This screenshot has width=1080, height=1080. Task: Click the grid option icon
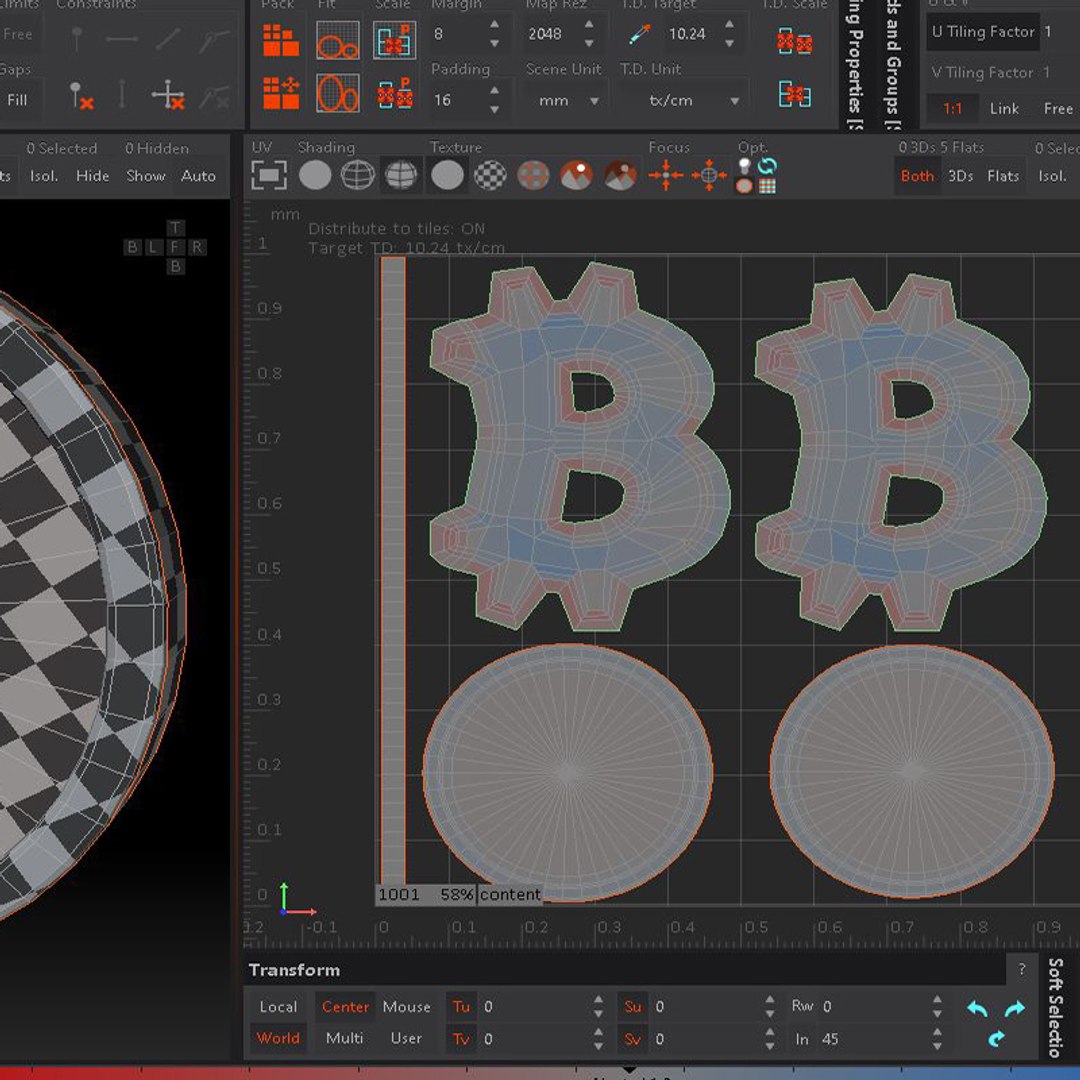[767, 185]
